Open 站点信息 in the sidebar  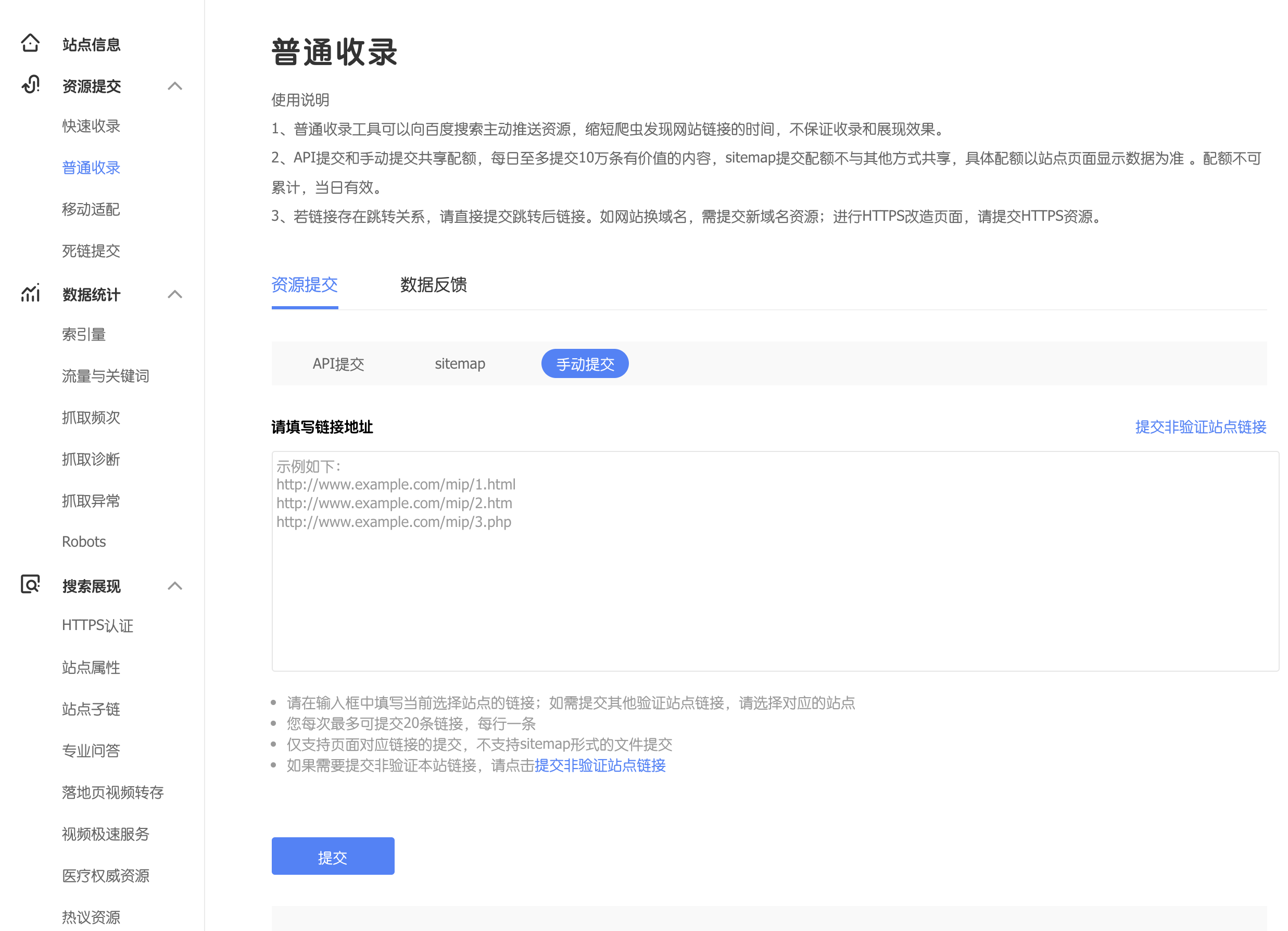click(92, 44)
